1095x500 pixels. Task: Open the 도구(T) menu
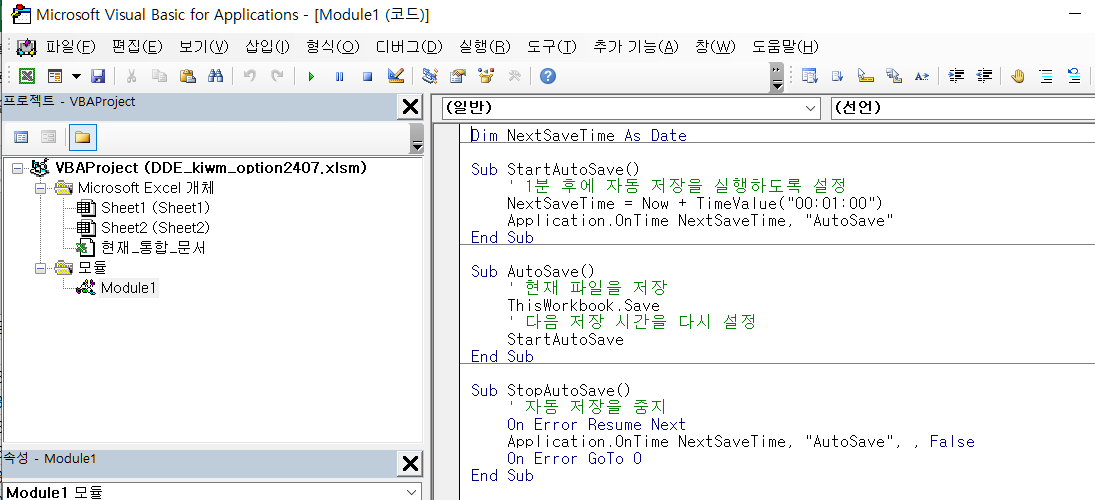(x=552, y=47)
